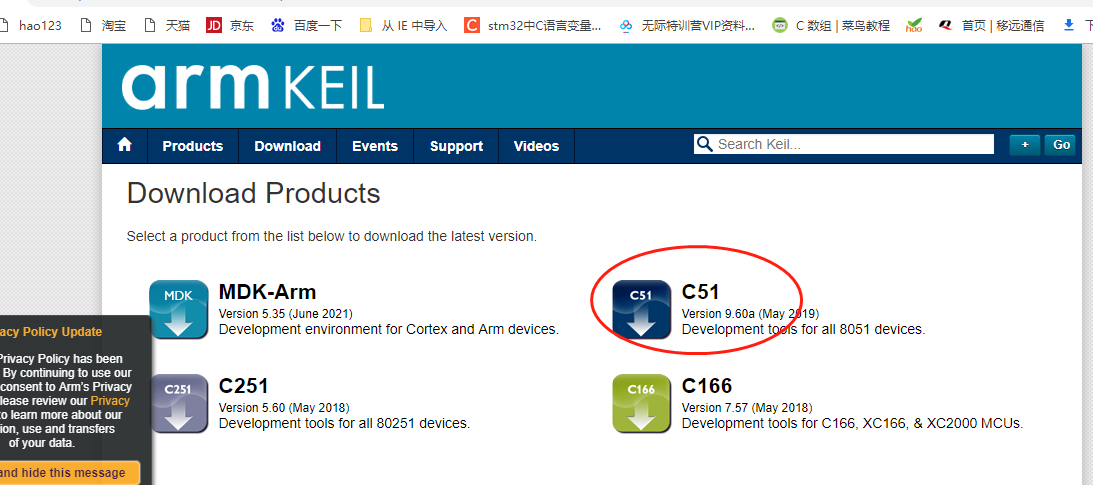The width and height of the screenshot is (1093, 485).
Task: Click 'Development tools for C166, XC166' text
Action: tap(853, 423)
